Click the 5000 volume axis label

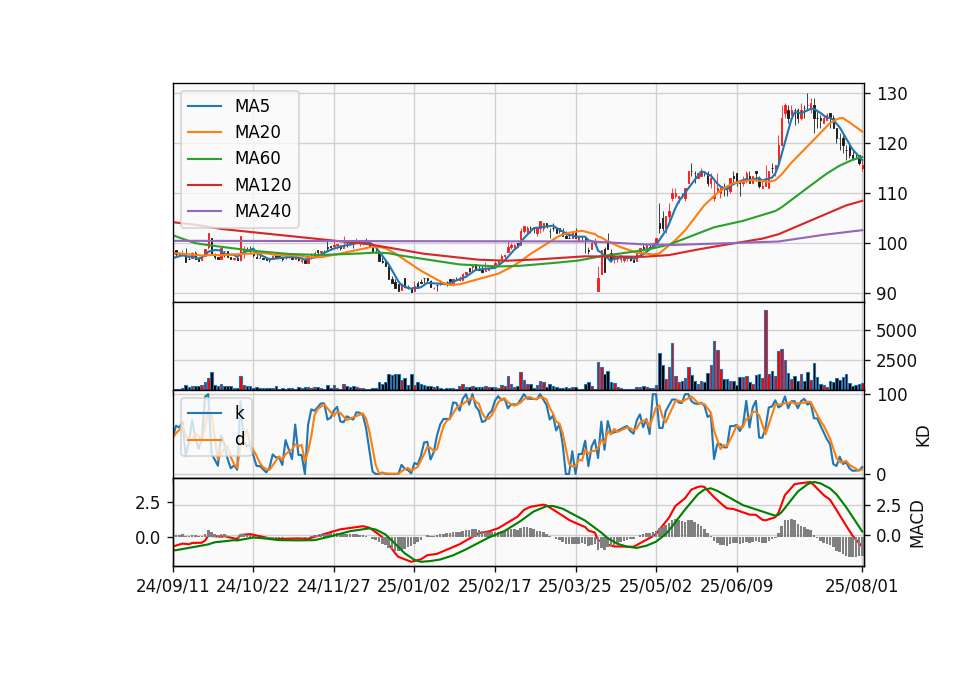(896, 331)
